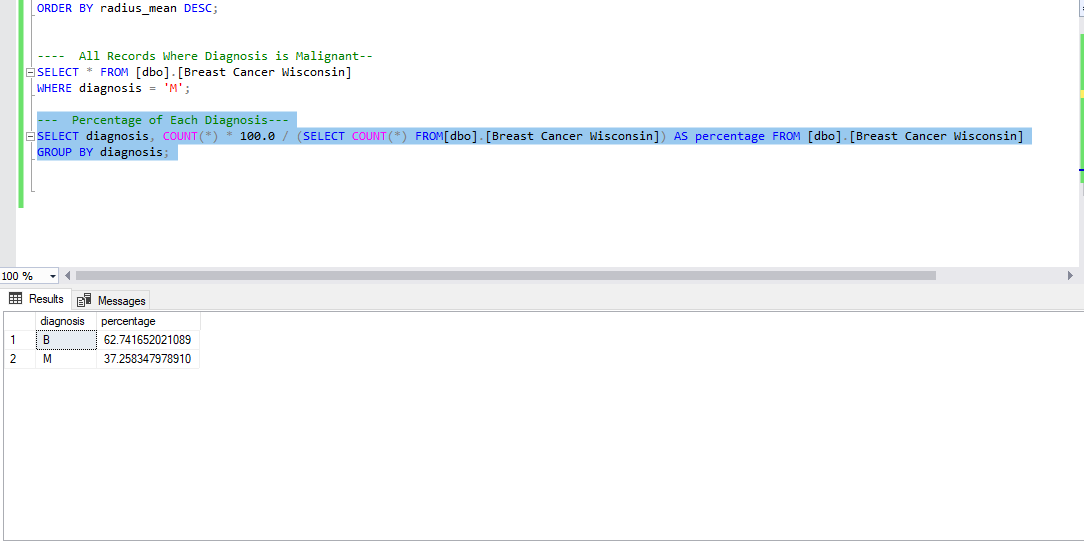Select the diagnosis column header
The width and height of the screenshot is (1084, 542).
click(66, 321)
